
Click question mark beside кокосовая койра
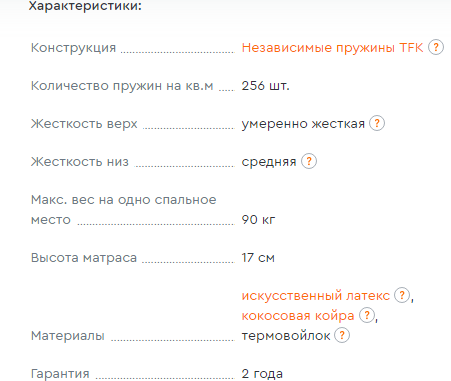[367, 315]
